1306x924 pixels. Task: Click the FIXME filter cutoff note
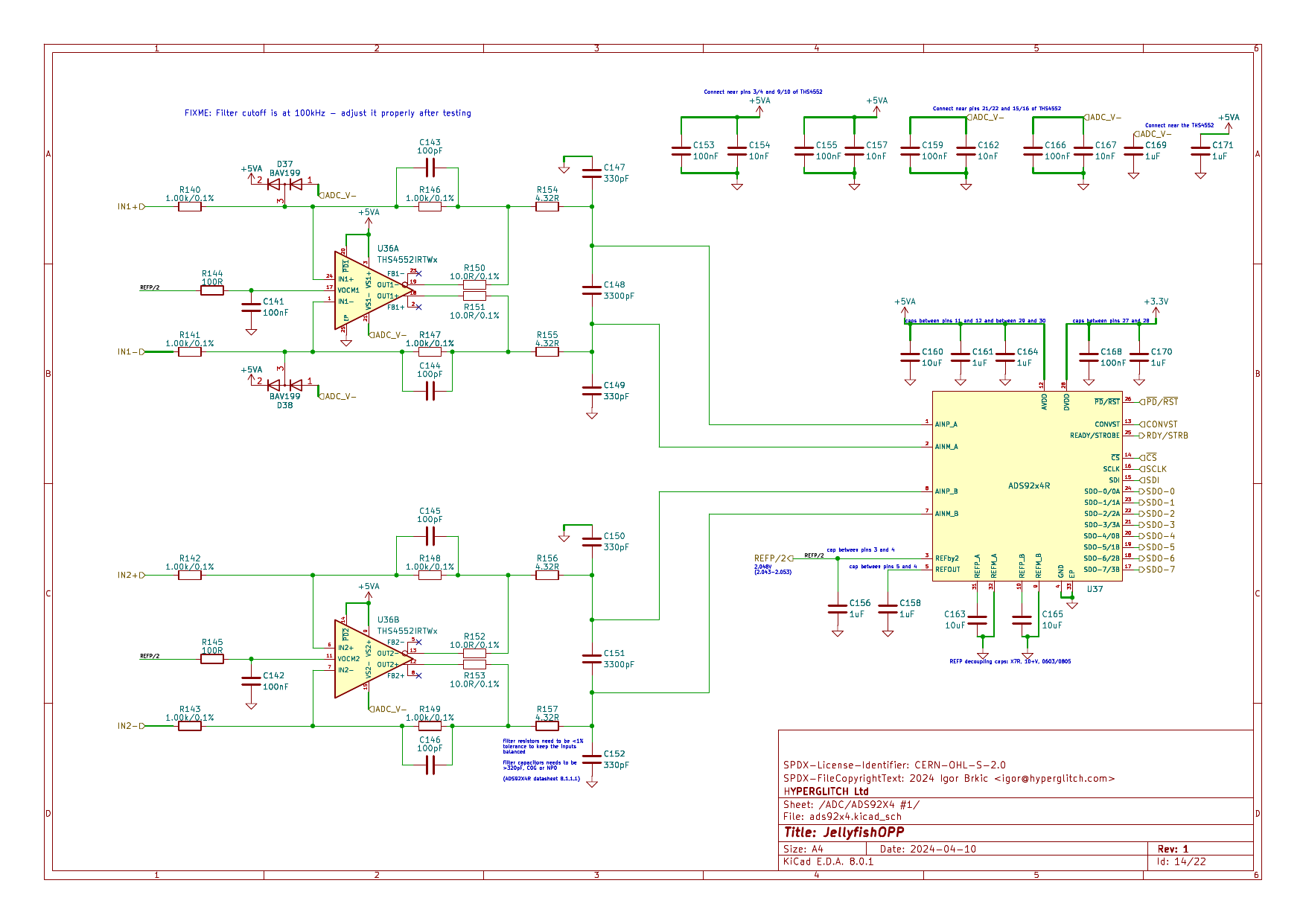[328, 113]
